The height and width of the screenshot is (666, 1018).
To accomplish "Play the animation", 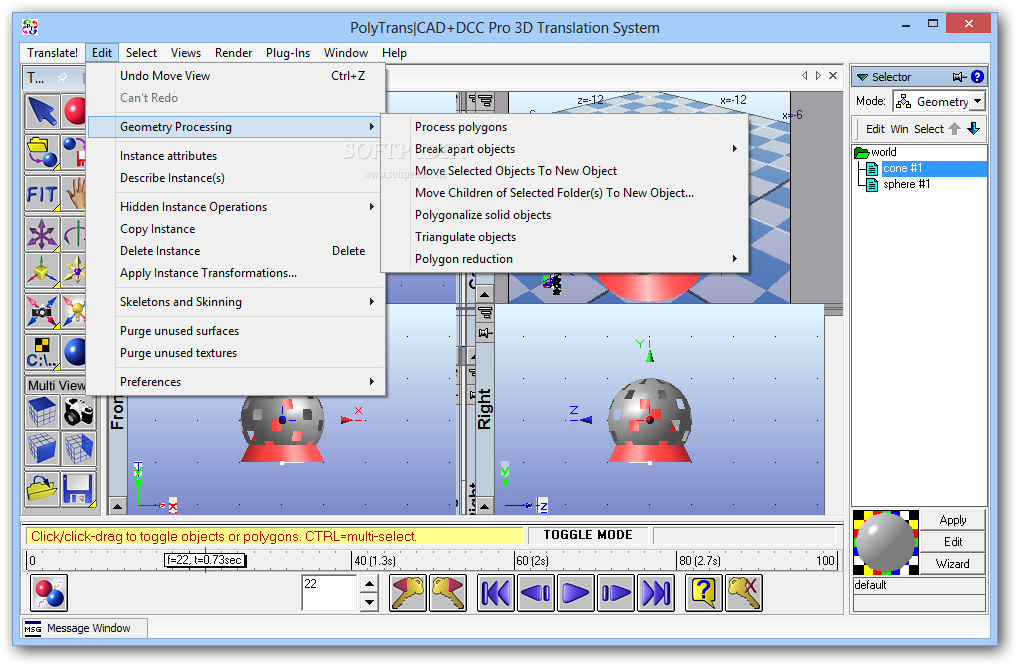I will pyautogui.click(x=576, y=593).
